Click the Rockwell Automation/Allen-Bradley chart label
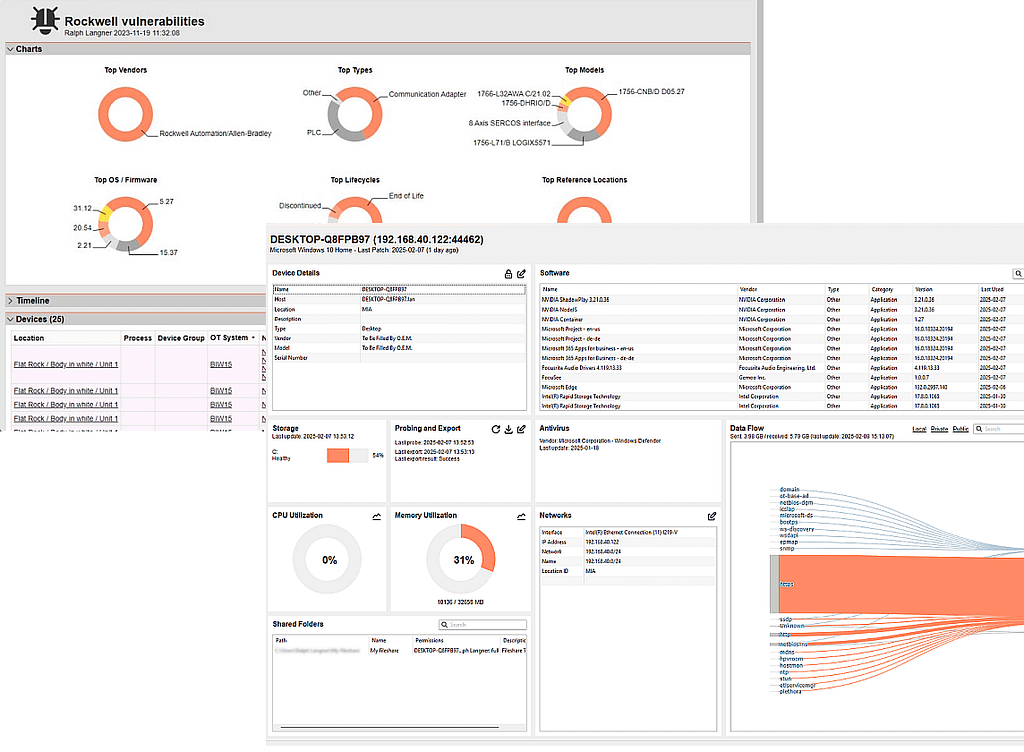Screen dimensions: 1024x752 click(x=215, y=134)
